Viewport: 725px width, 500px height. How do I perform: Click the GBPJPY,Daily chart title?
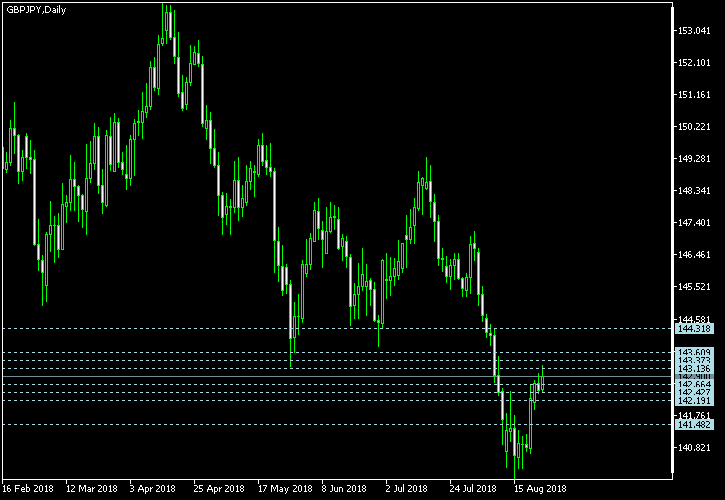click(36, 10)
